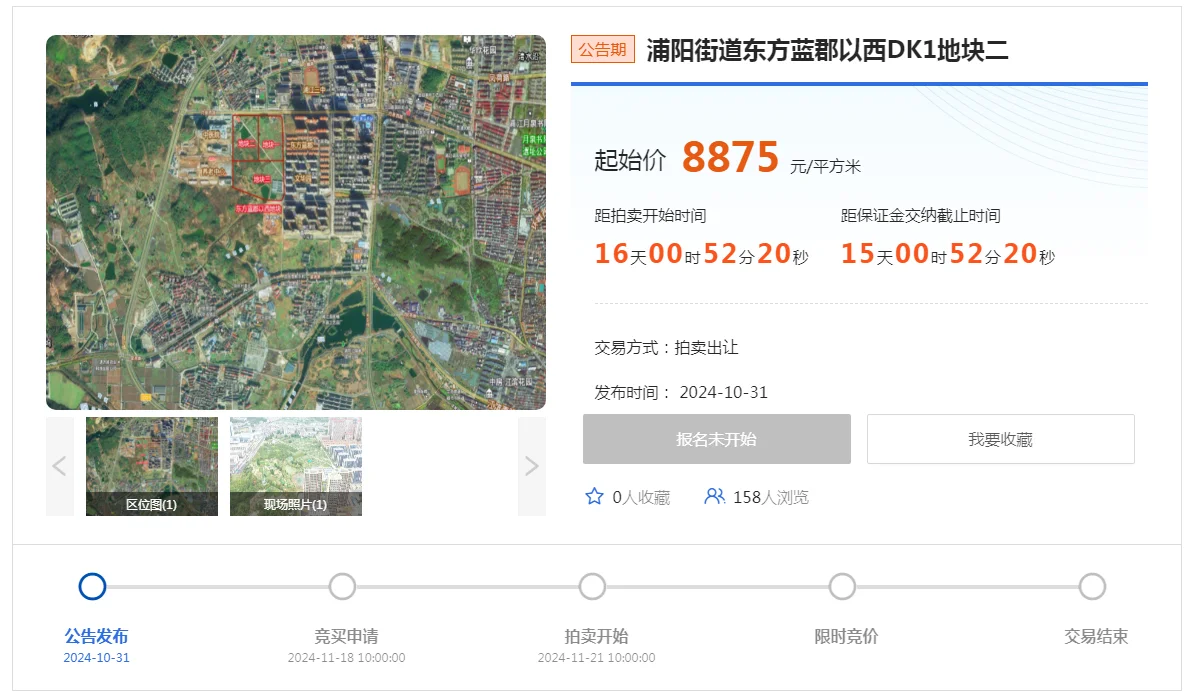Click the 限时竞价 timeline circle
Screen dimensions: 1189x698
pyautogui.click(x=842, y=586)
